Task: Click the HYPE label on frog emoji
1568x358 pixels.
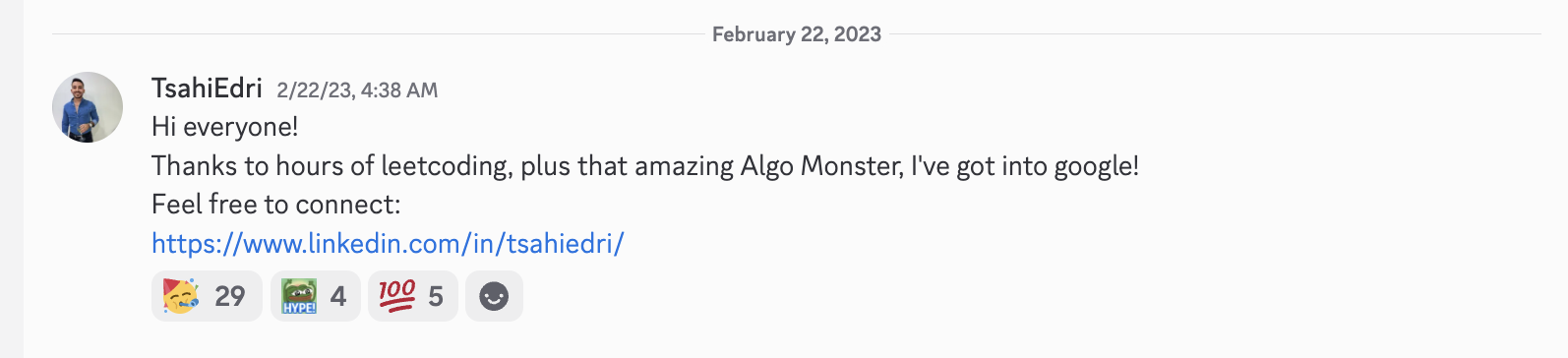Action: coord(299,308)
